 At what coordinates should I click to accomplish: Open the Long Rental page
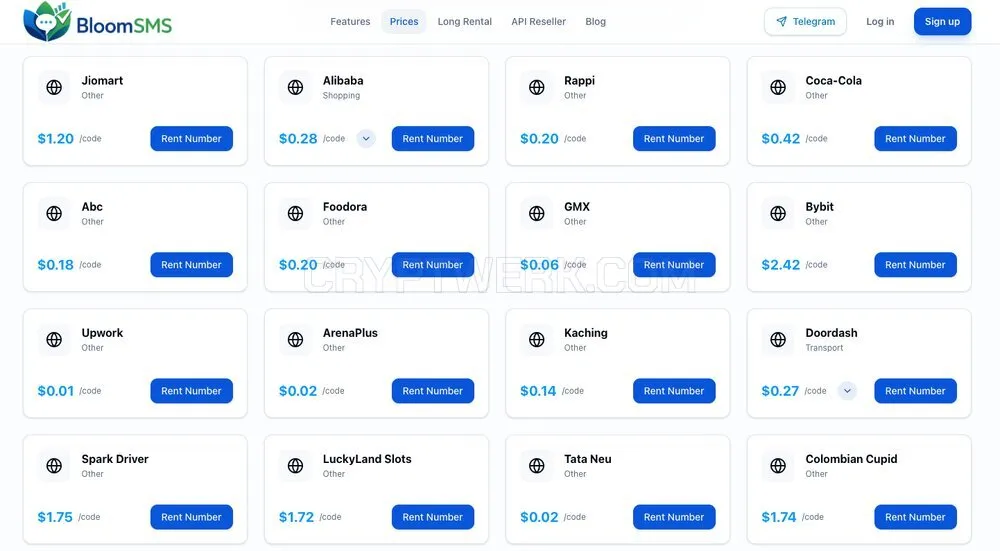(464, 22)
